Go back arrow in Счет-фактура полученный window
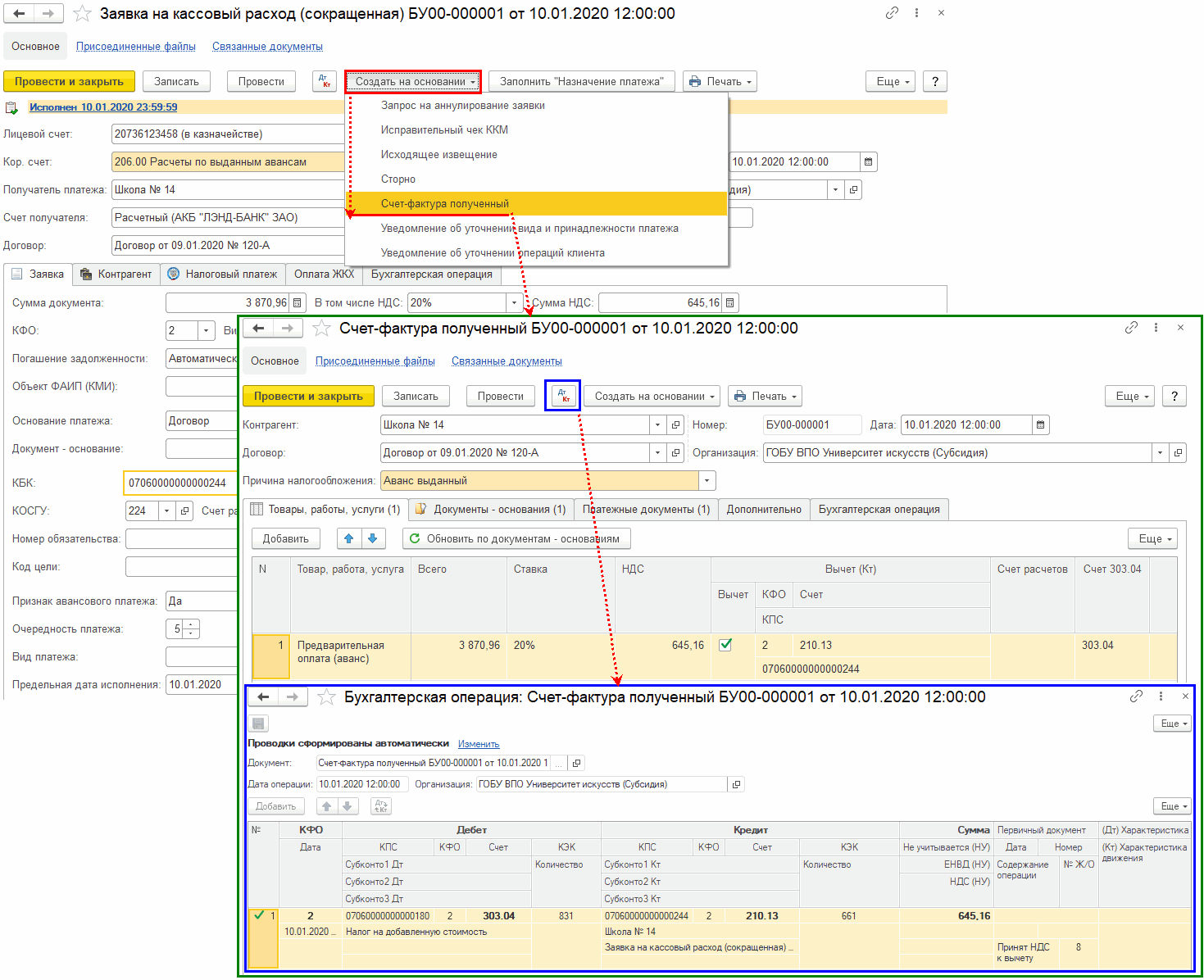The image size is (1204, 980). (259, 329)
